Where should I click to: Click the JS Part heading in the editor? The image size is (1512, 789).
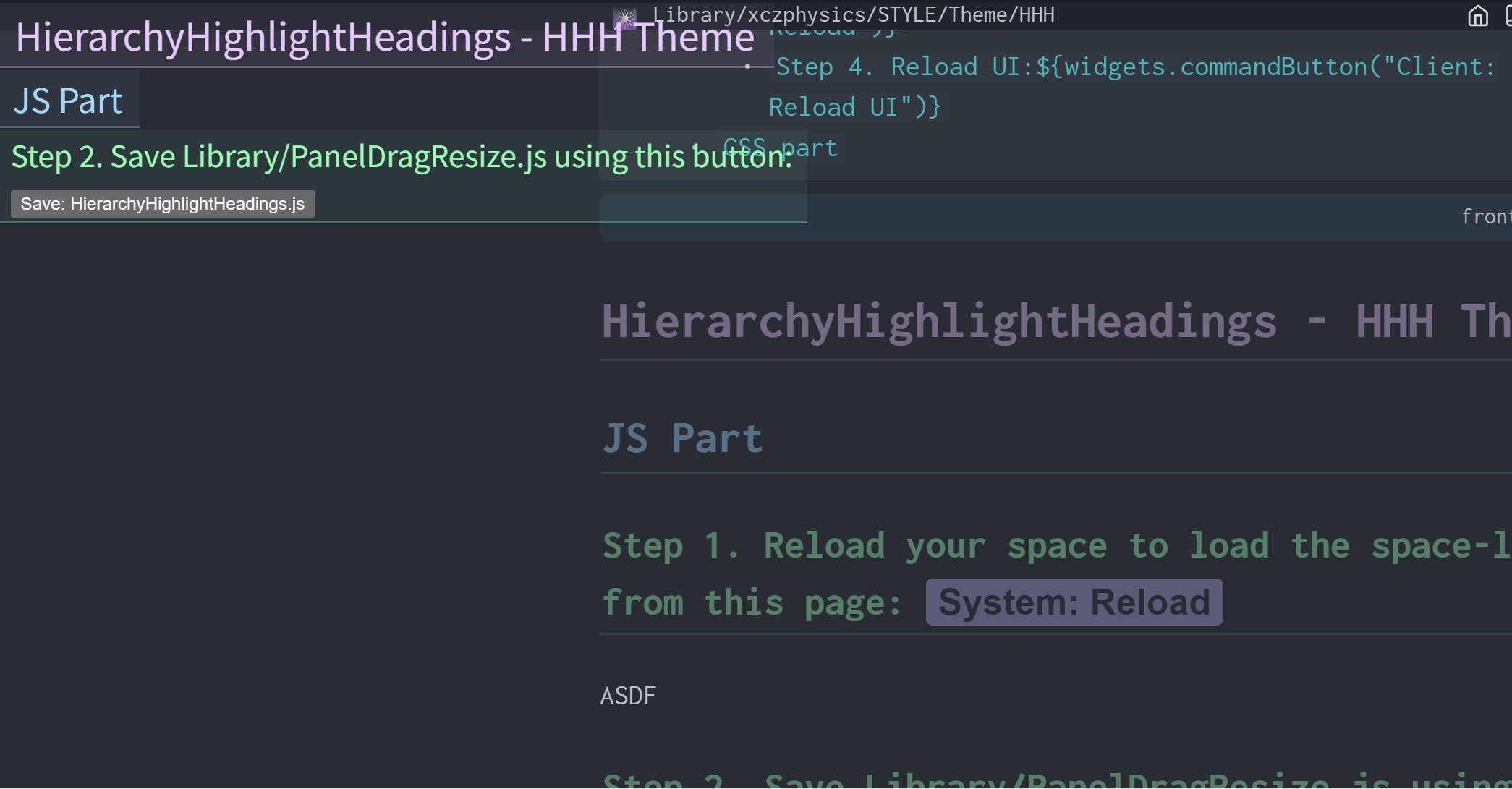(682, 438)
